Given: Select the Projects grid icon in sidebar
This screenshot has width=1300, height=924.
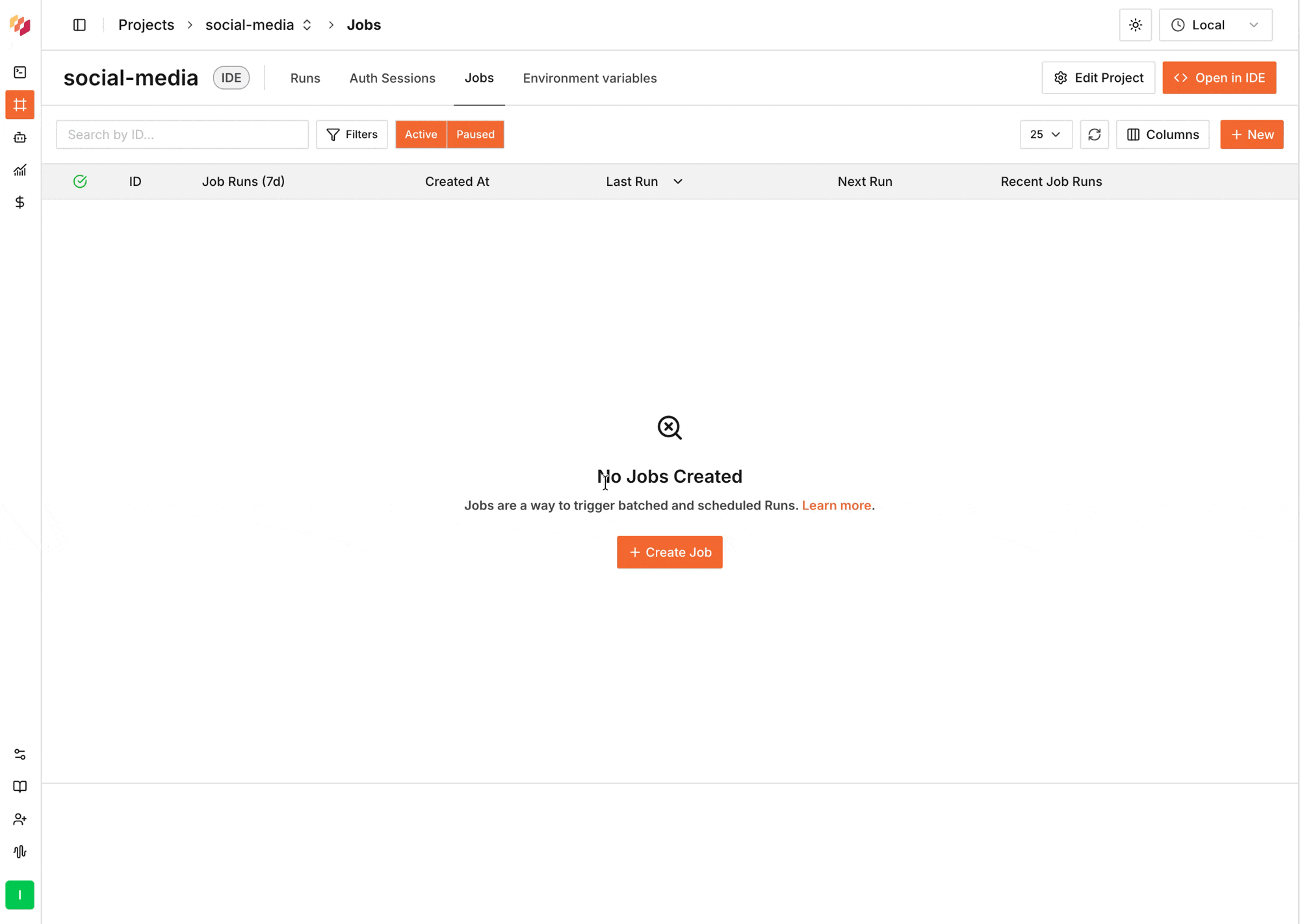Looking at the screenshot, I should click(x=19, y=105).
